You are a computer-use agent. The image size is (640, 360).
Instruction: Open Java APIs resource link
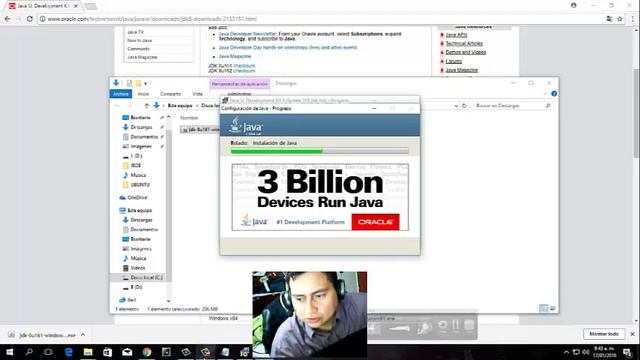pos(456,35)
